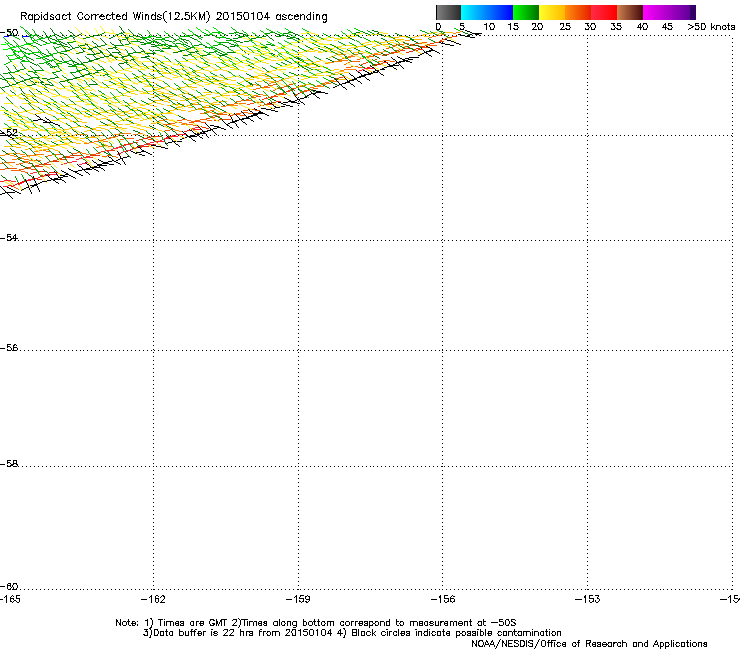Click the 'NOAA/NESDIS/Office of Research and Applications' credit

[589, 644]
